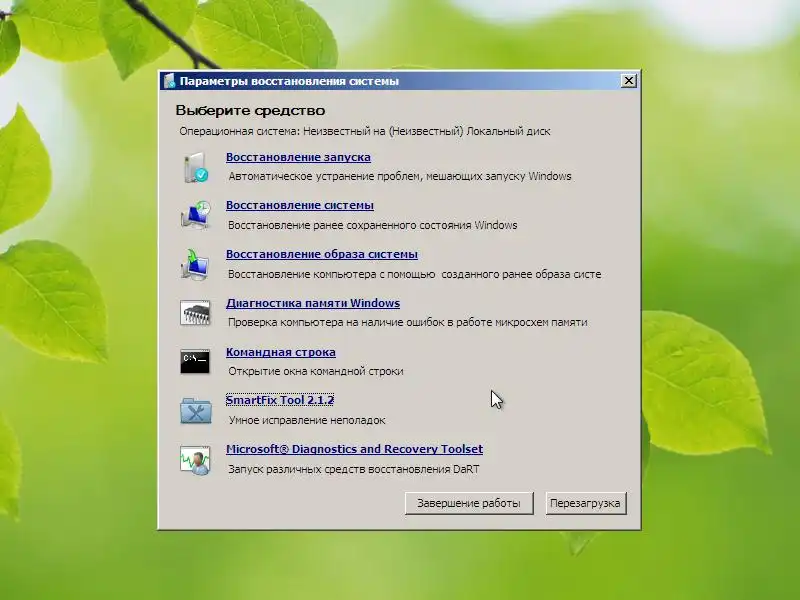Click text Открытие окна командной строки
Screen dimensions: 800x600
pos(316,371)
